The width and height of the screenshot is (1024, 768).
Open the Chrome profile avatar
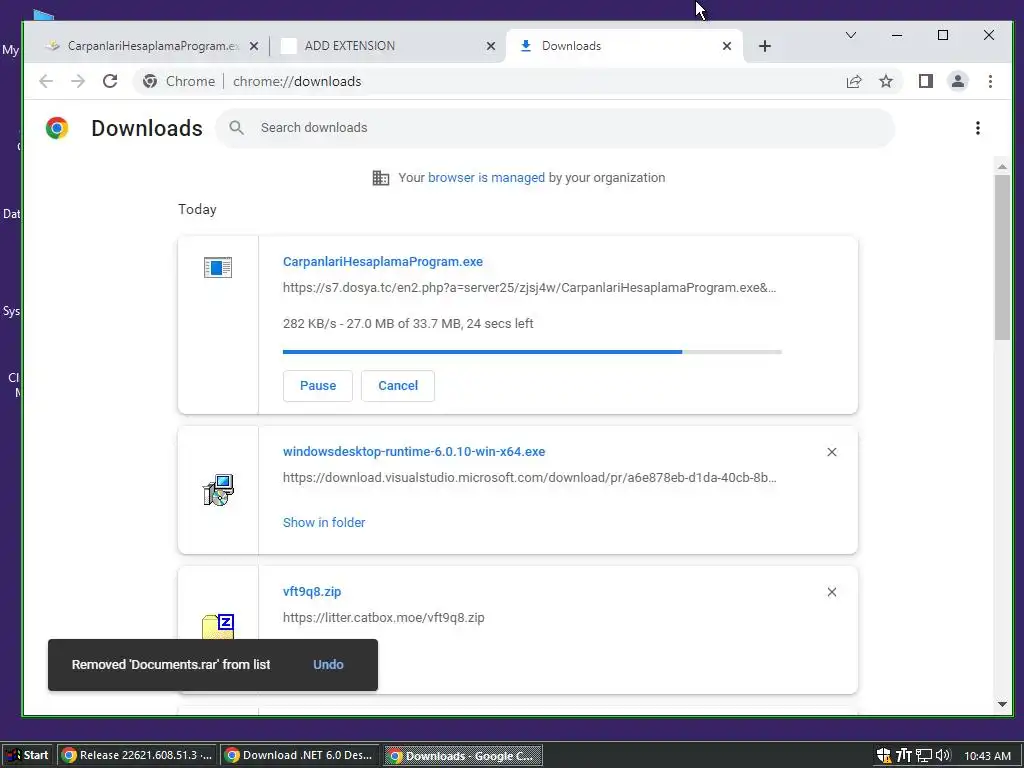[957, 81]
